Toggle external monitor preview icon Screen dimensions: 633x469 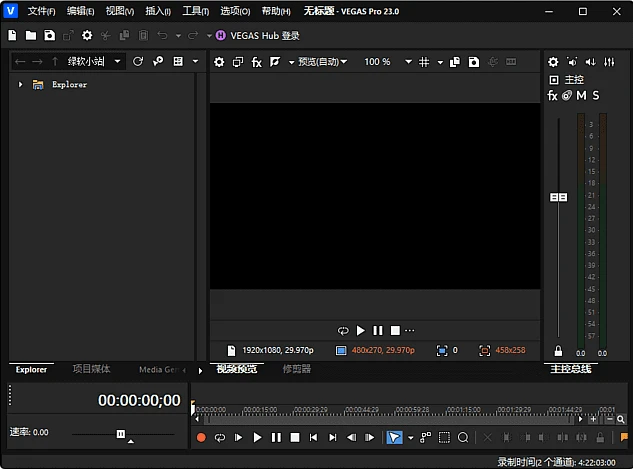pyautogui.click(x=238, y=62)
